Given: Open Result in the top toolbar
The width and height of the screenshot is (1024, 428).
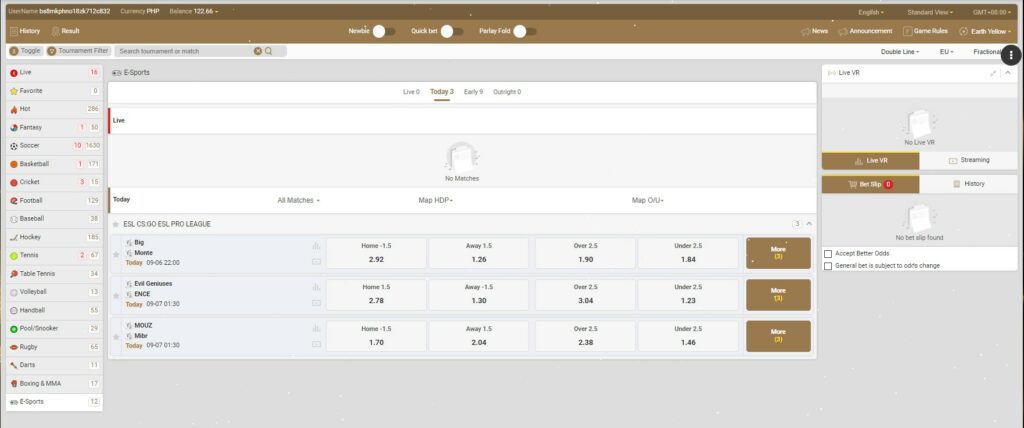Looking at the screenshot, I should 65,31.
